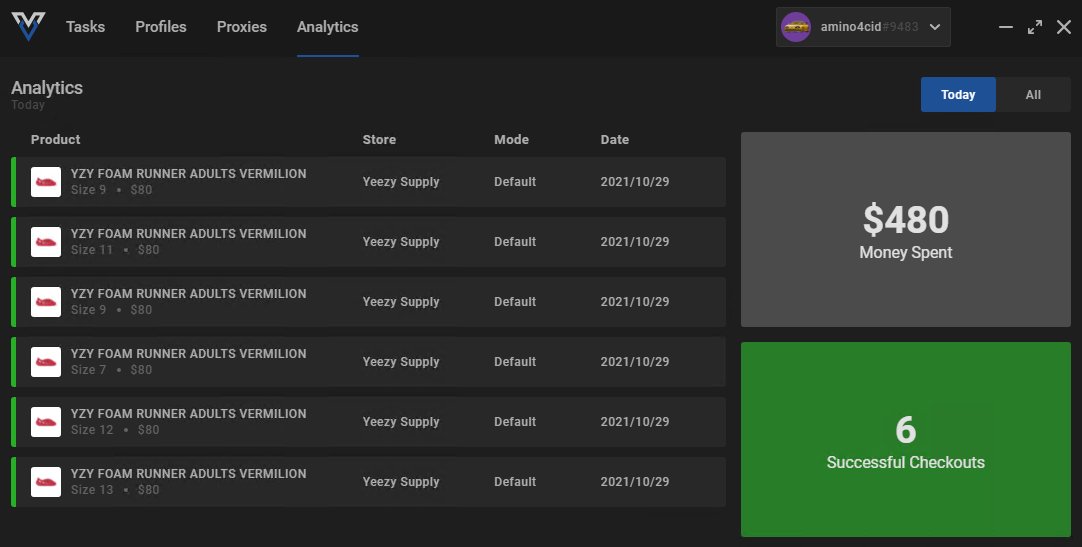Click Default mode in Size 7 row

515,362
